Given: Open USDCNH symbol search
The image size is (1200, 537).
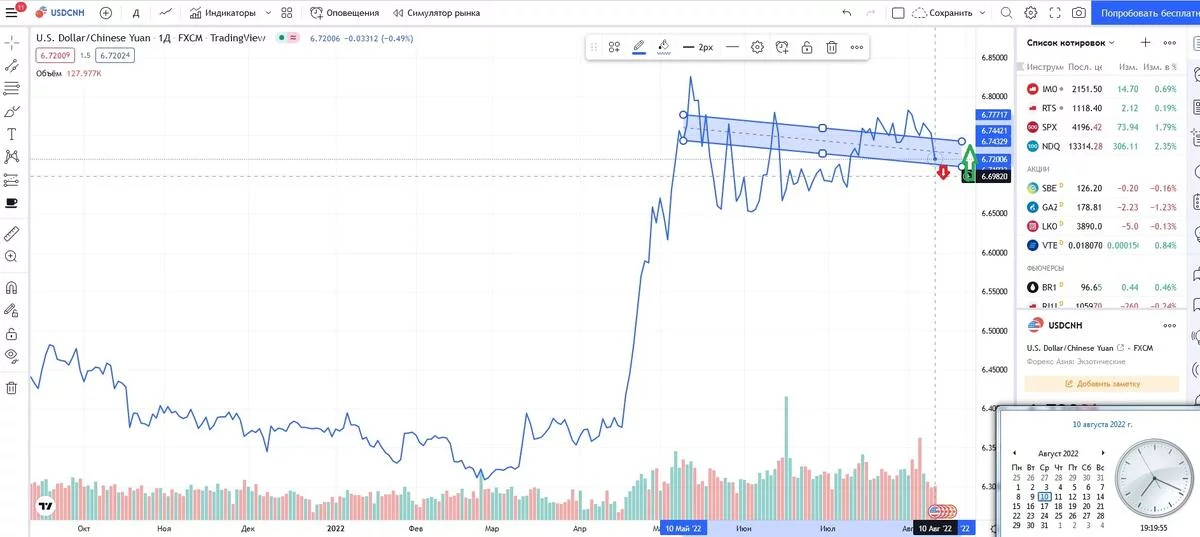Looking at the screenshot, I should [59, 13].
